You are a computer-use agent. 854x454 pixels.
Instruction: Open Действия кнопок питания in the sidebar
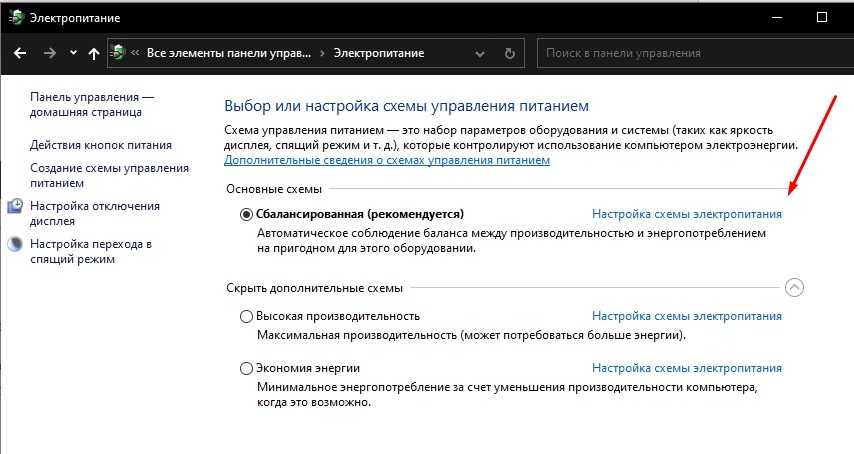pyautogui.click(x=101, y=145)
